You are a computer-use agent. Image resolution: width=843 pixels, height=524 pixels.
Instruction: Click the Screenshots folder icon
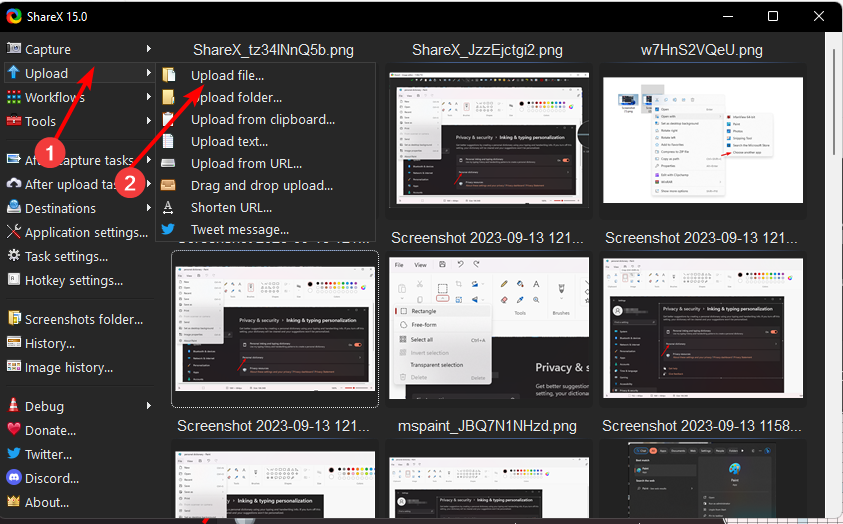(x=13, y=318)
